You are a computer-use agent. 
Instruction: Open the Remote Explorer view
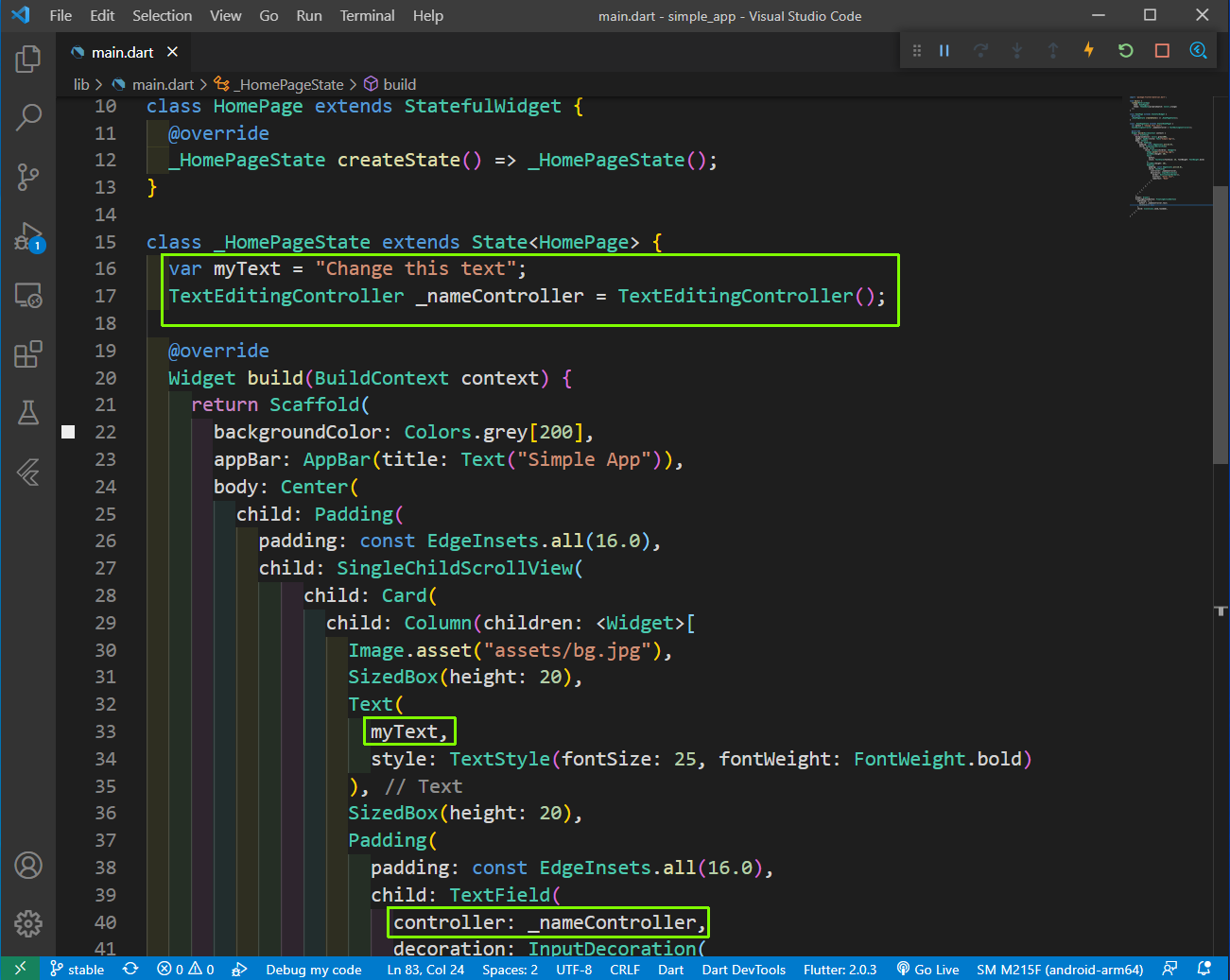click(28, 296)
